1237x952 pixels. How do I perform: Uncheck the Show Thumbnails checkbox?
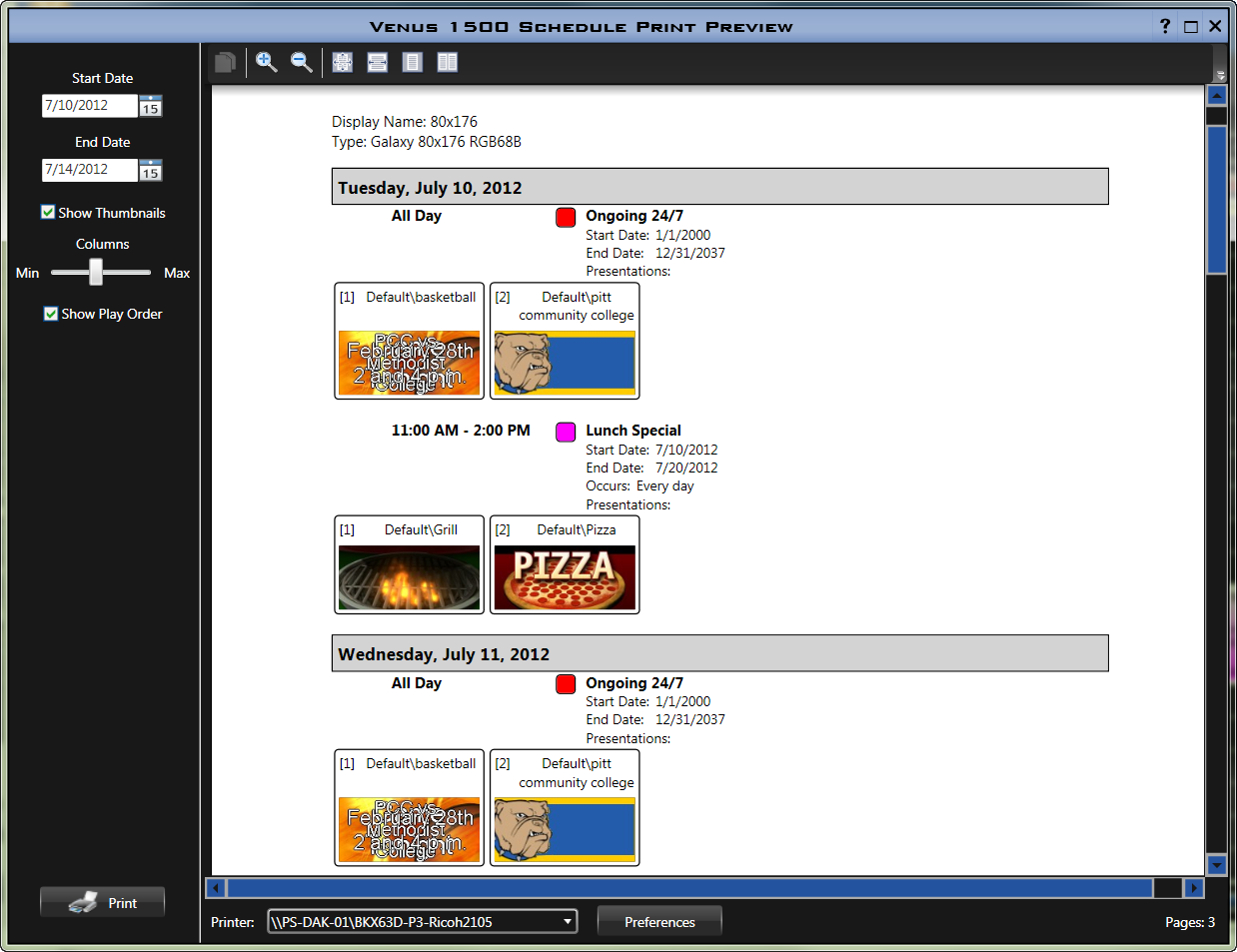[x=48, y=212]
